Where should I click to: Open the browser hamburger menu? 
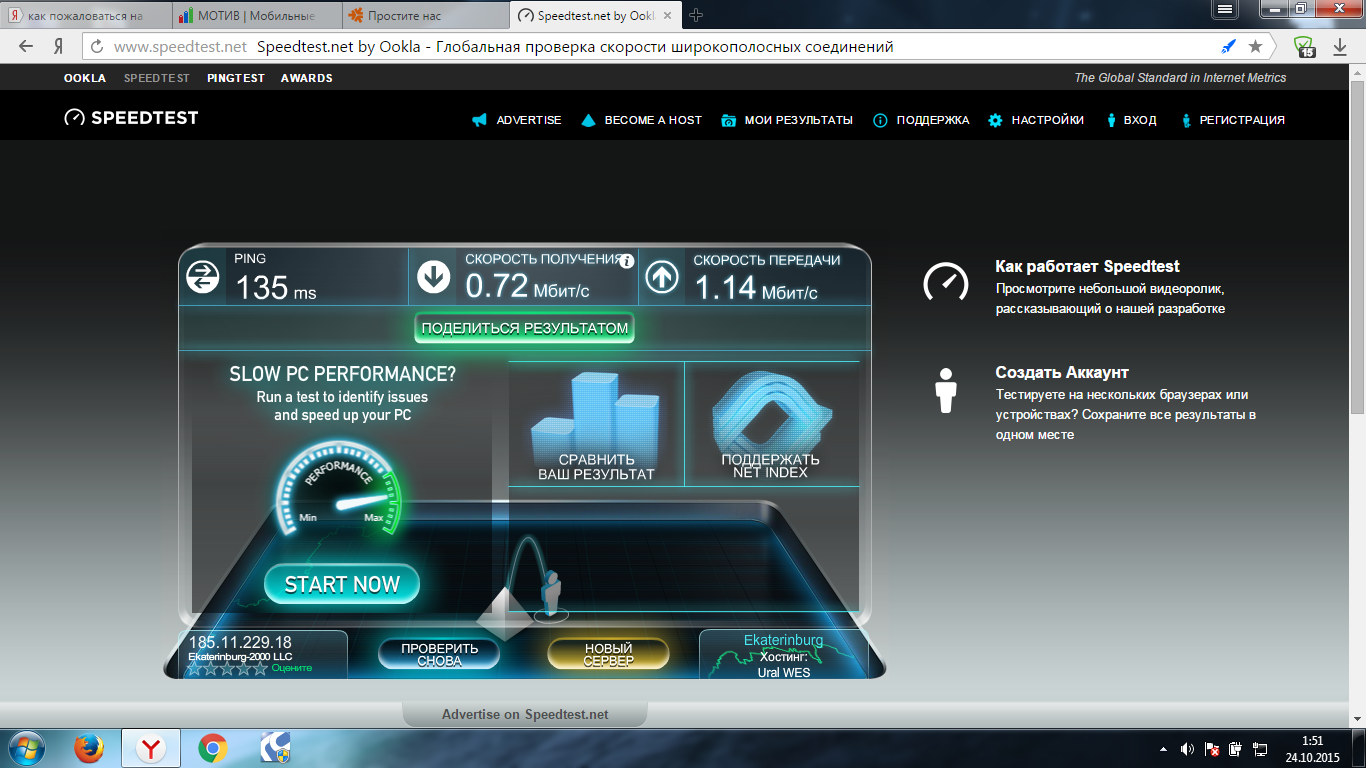(x=1225, y=8)
